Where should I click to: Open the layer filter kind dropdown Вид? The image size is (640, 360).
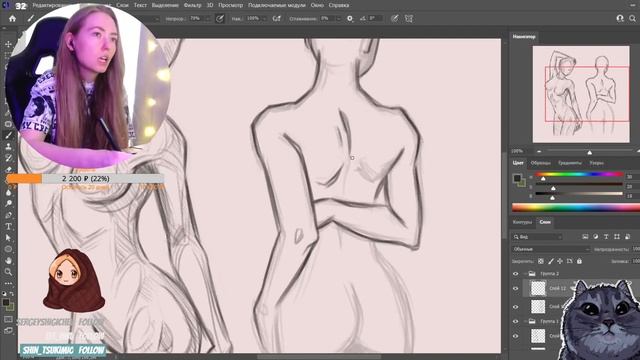538,237
